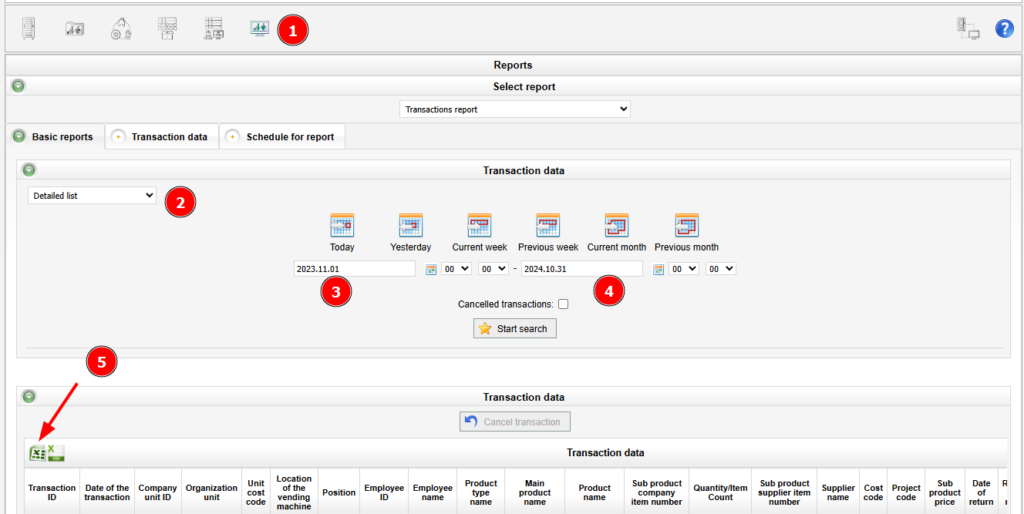Enable the Cancelled transactions checkbox
The image size is (1024, 514).
click(564, 304)
